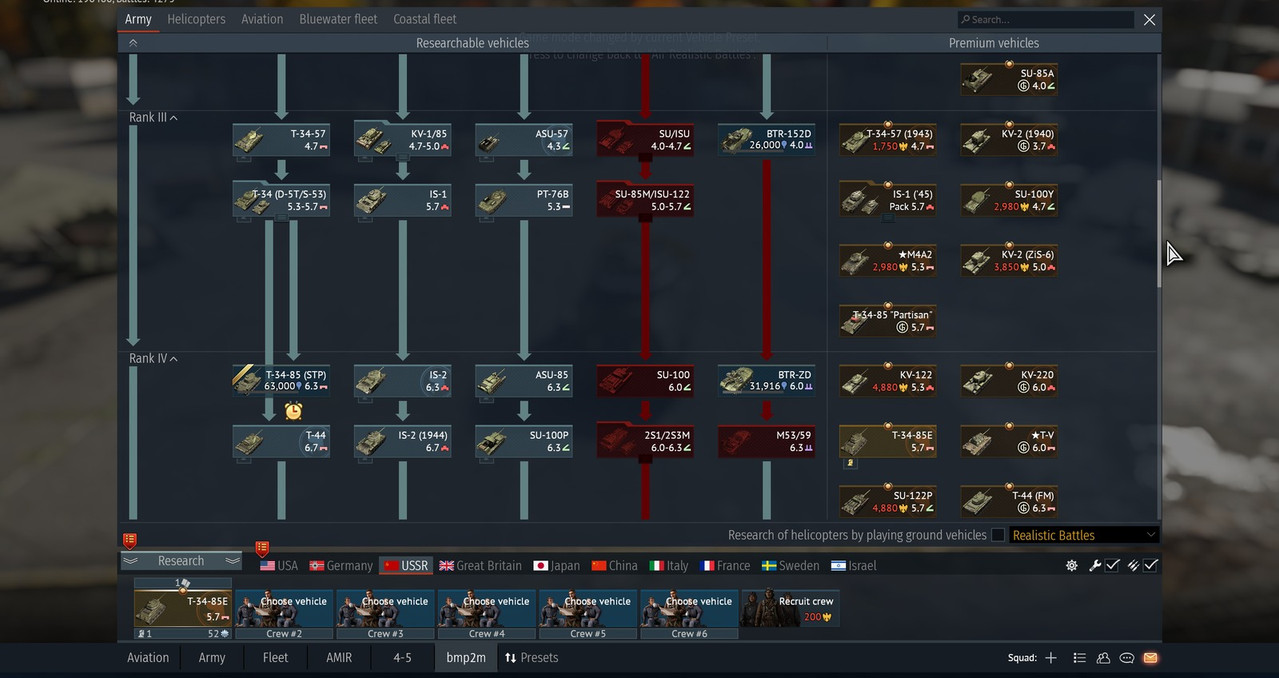This screenshot has height=678, width=1279.
Task: Open the Realistic Battles dropdown
Action: (1084, 535)
